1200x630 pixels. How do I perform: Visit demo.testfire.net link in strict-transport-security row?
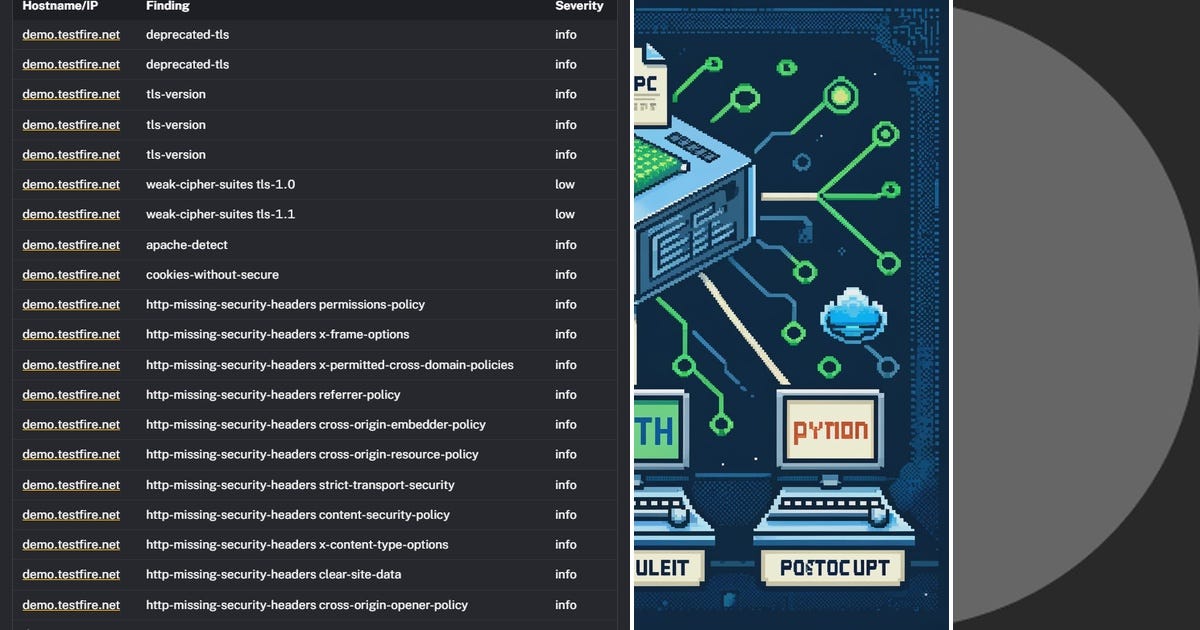[x=71, y=484]
